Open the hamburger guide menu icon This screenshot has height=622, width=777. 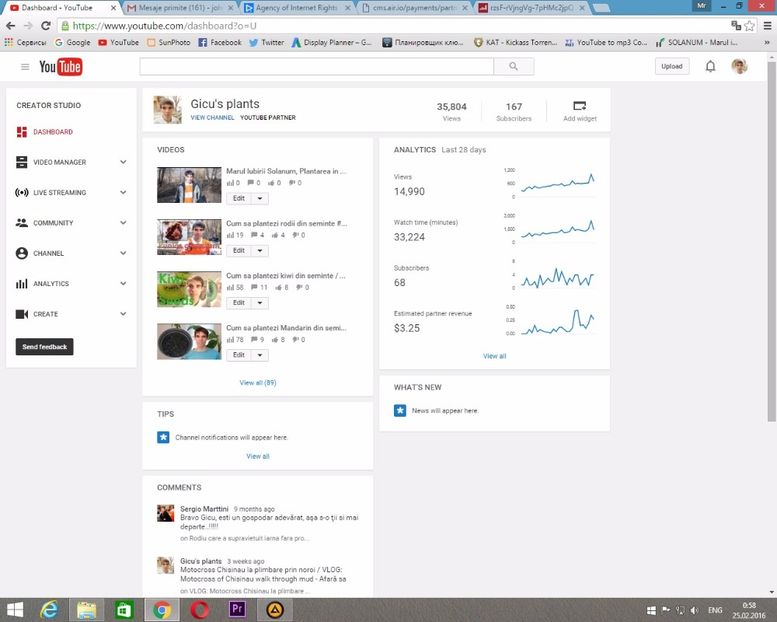25,66
